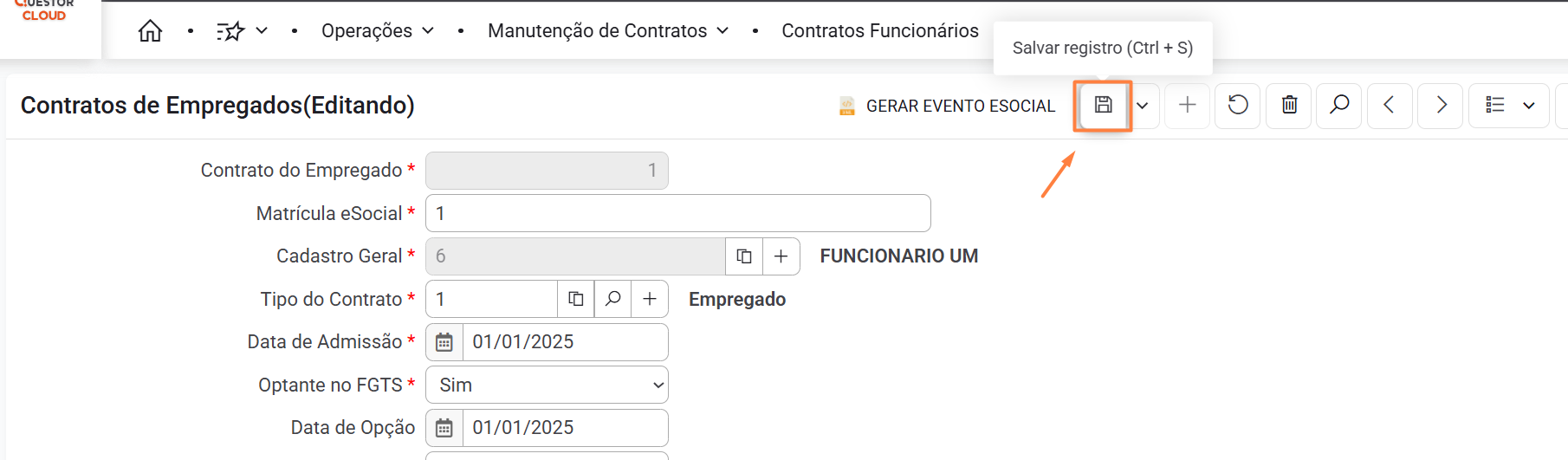Click the search magnifier toolbar icon
The width and height of the screenshot is (1568, 460).
[x=1339, y=106]
